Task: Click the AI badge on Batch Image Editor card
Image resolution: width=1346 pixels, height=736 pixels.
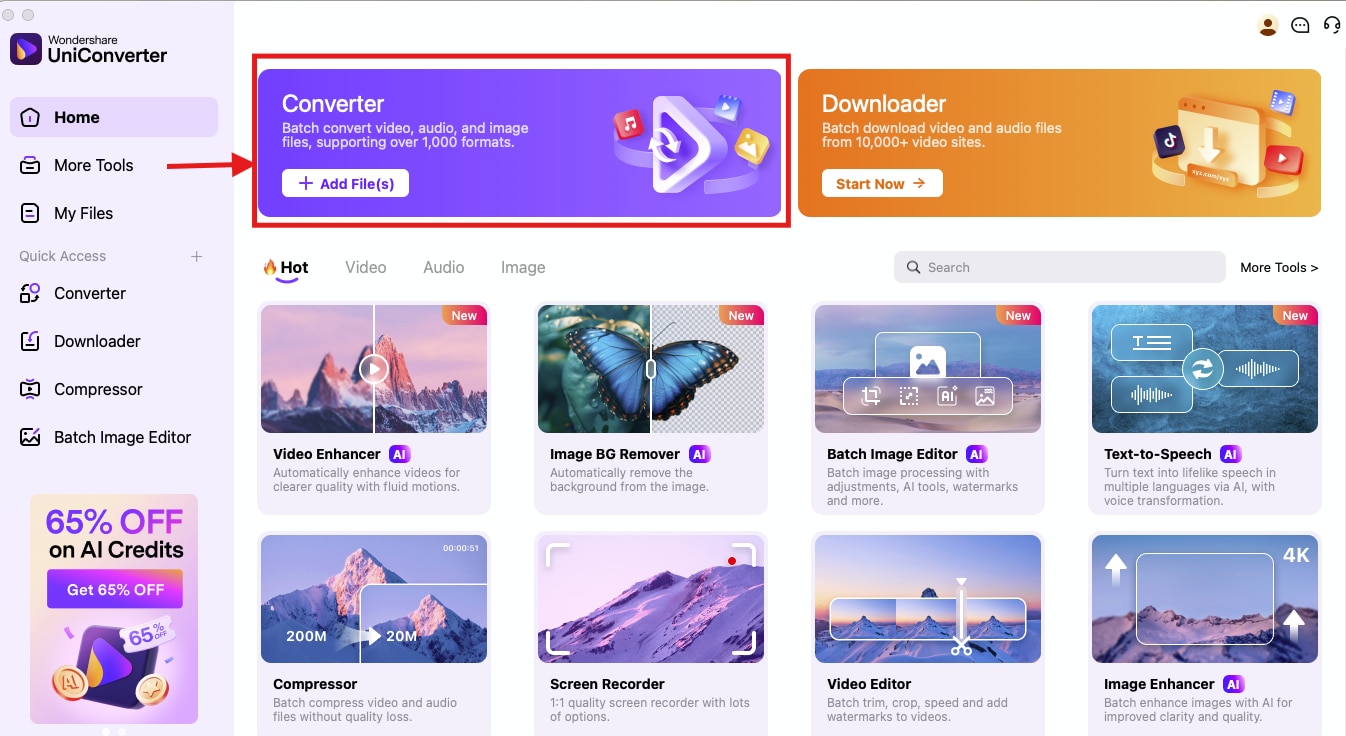Action: (977, 454)
